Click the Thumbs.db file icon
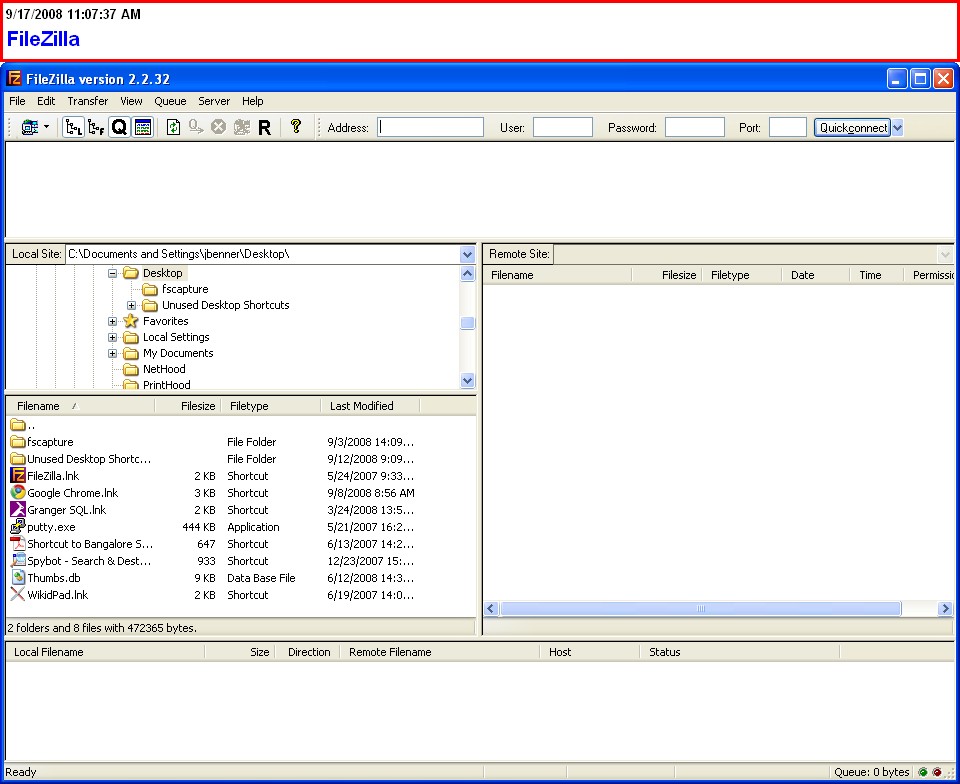 (x=18, y=578)
